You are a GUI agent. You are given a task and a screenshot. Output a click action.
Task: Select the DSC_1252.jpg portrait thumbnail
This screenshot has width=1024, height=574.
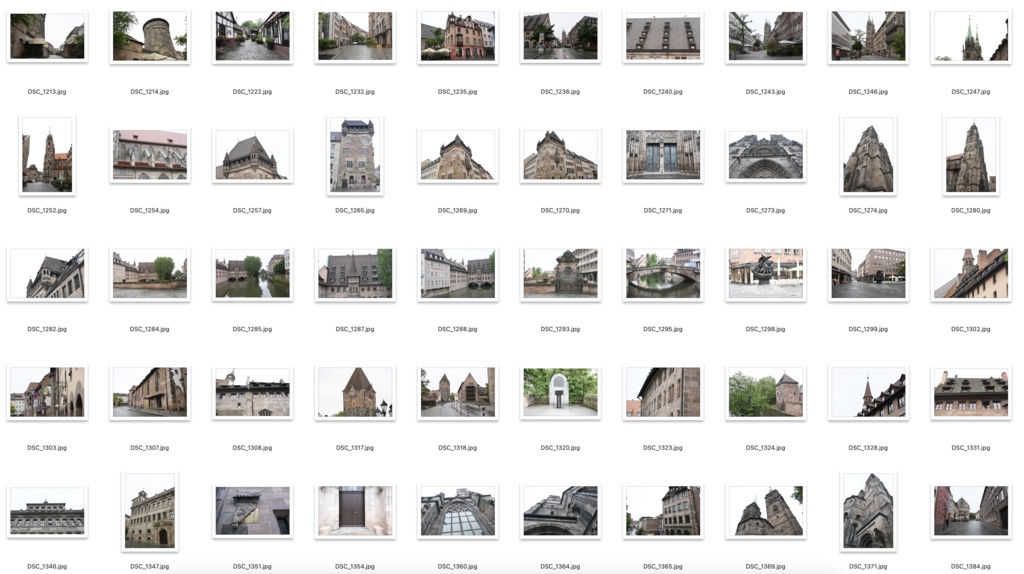click(47, 155)
